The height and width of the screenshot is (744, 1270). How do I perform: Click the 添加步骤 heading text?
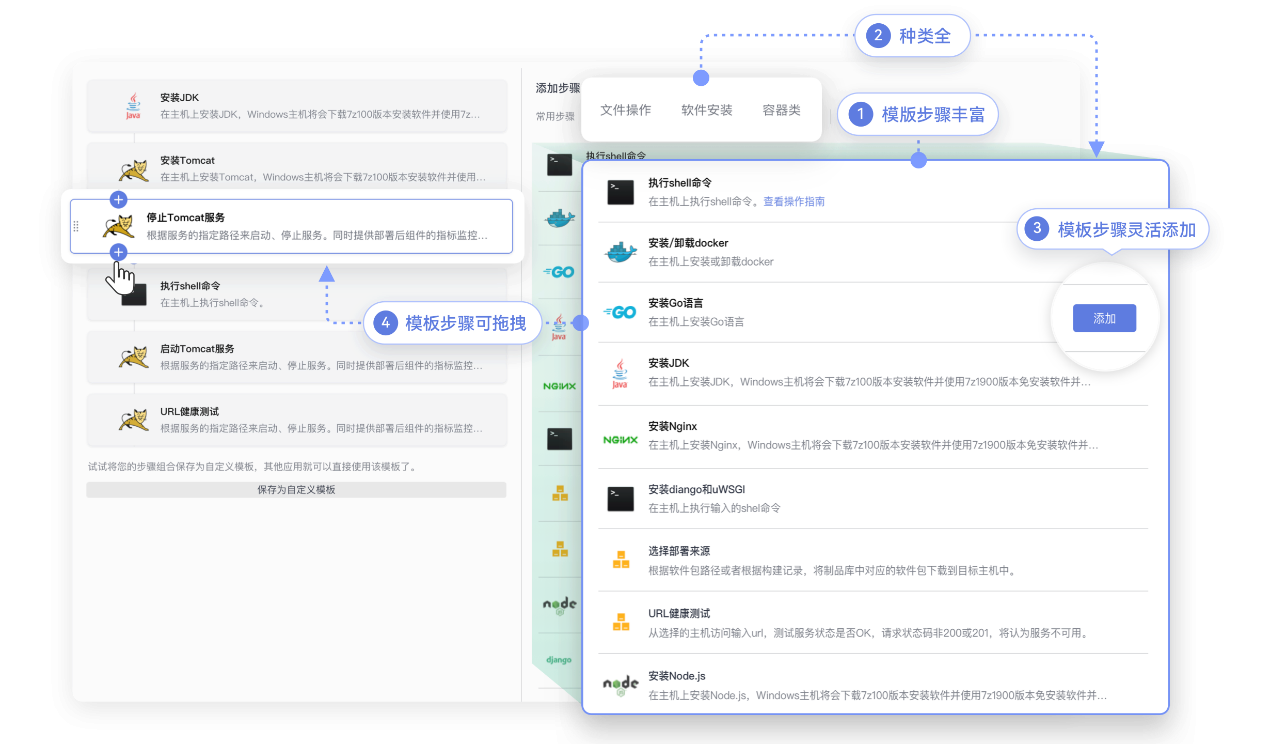[558, 88]
